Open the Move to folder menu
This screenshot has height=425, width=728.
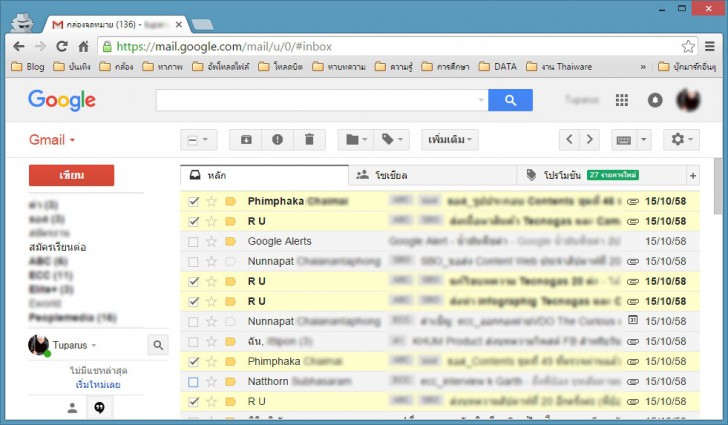point(356,139)
